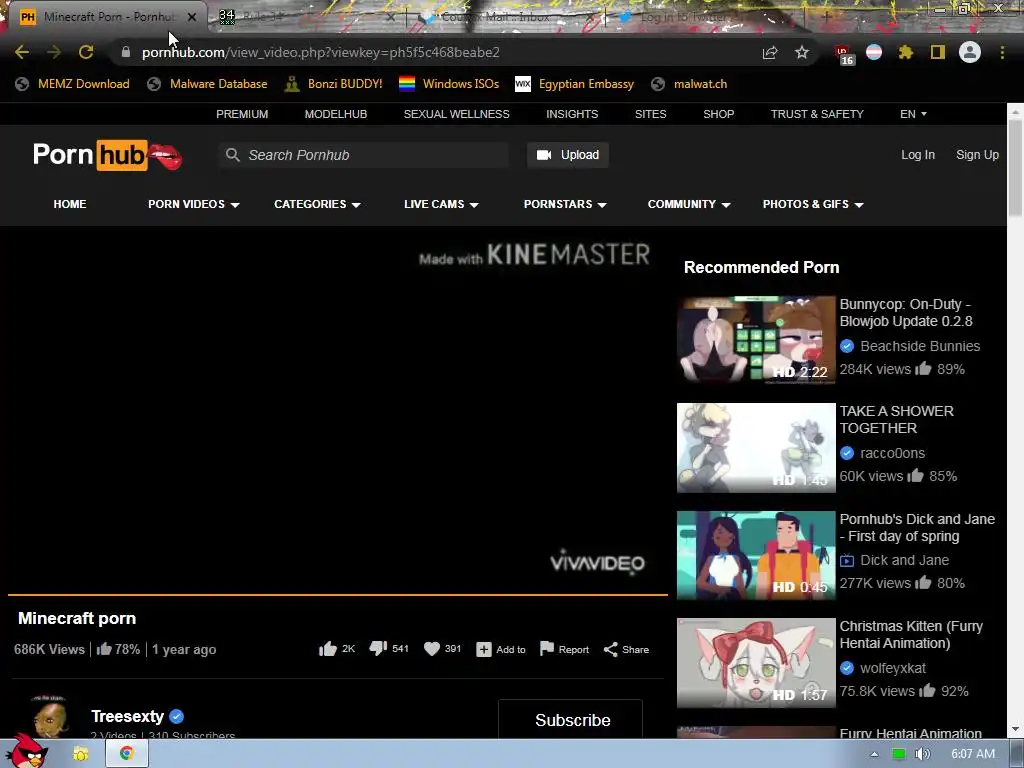Image resolution: width=1024 pixels, height=768 pixels.
Task: Click the Sign Up link
Action: click(977, 155)
